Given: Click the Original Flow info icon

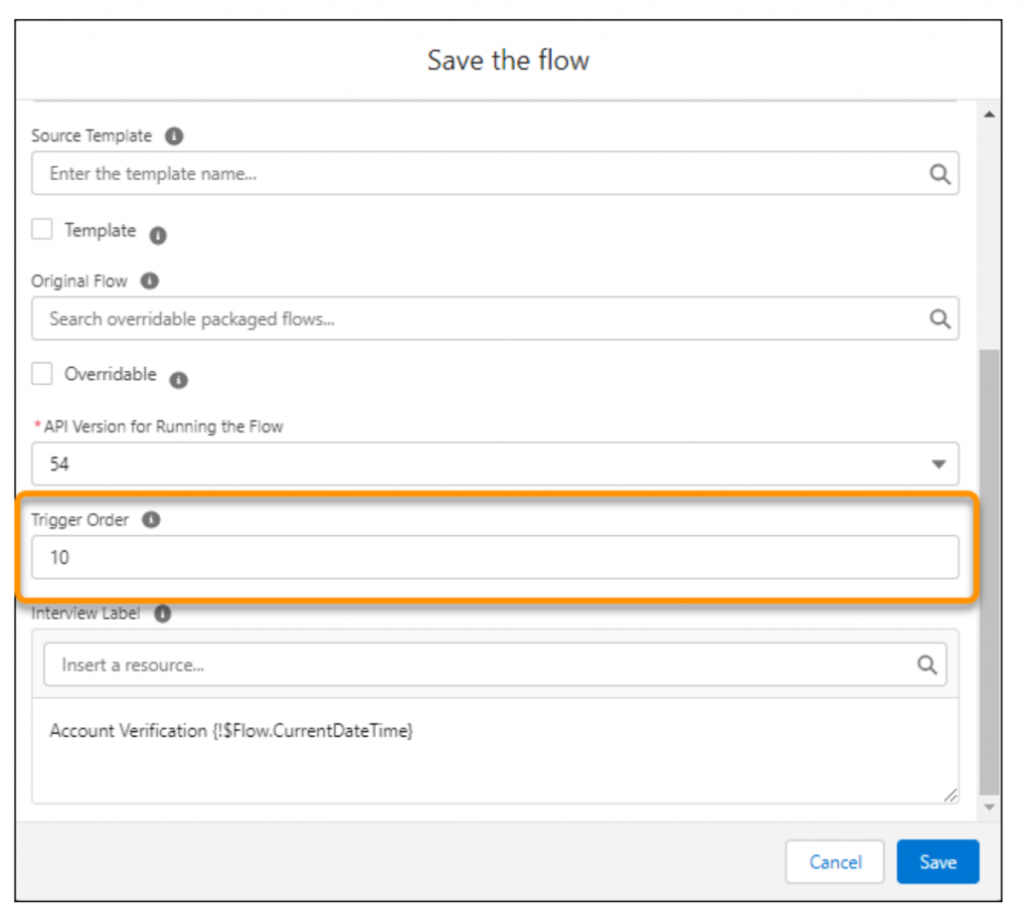Looking at the screenshot, I should pyautogui.click(x=149, y=281).
